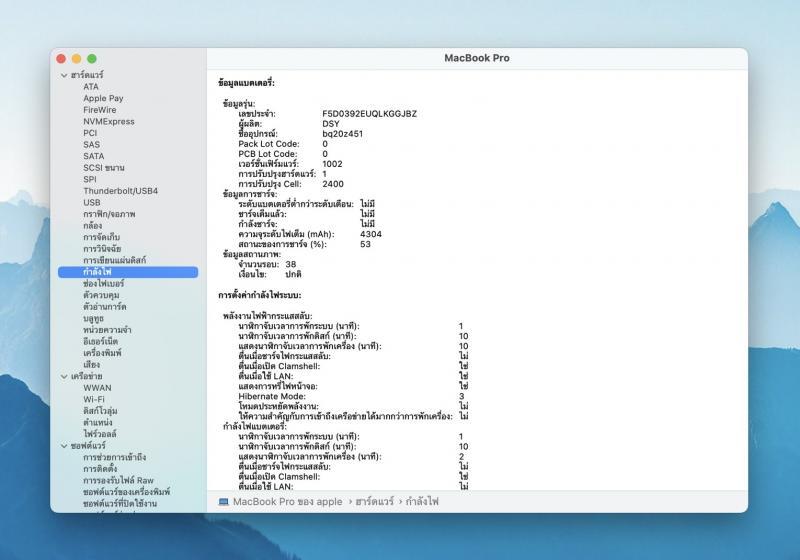Screen dimensions: 800x560
Task: Open ดิสก์โวลุ่ม sidebar item
Action: click(x=100, y=411)
